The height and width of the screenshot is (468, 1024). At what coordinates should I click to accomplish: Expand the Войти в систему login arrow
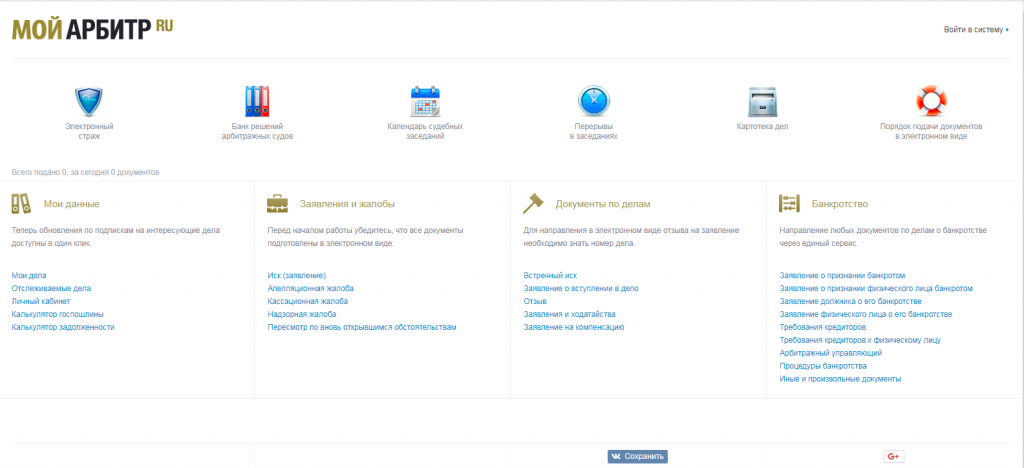[1007, 30]
